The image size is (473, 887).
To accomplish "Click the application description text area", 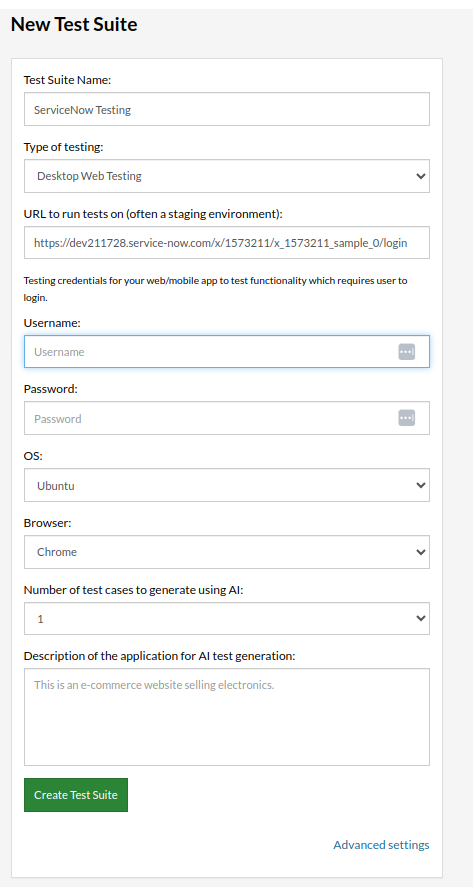I will pos(226,717).
